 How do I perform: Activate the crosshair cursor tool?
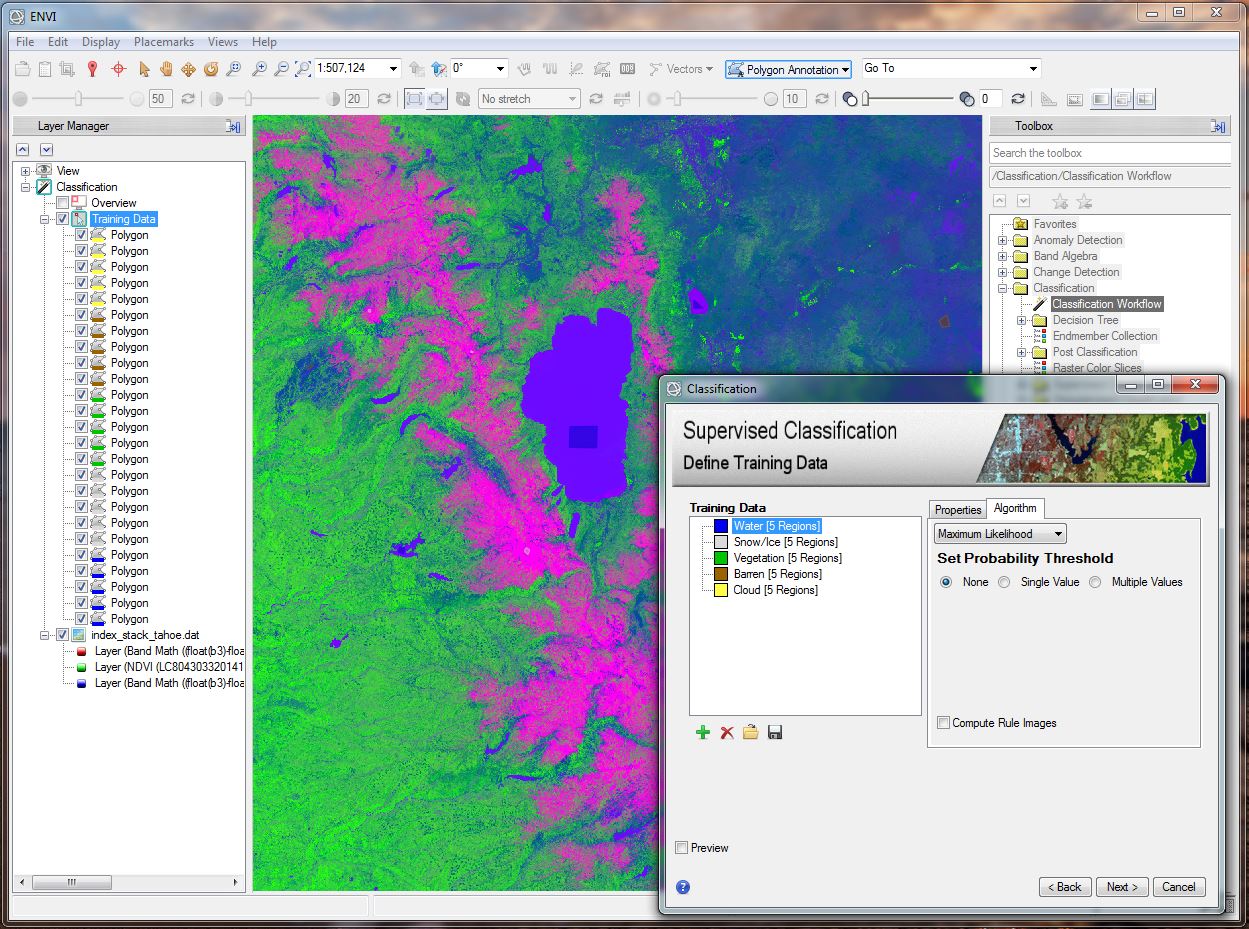pos(118,69)
